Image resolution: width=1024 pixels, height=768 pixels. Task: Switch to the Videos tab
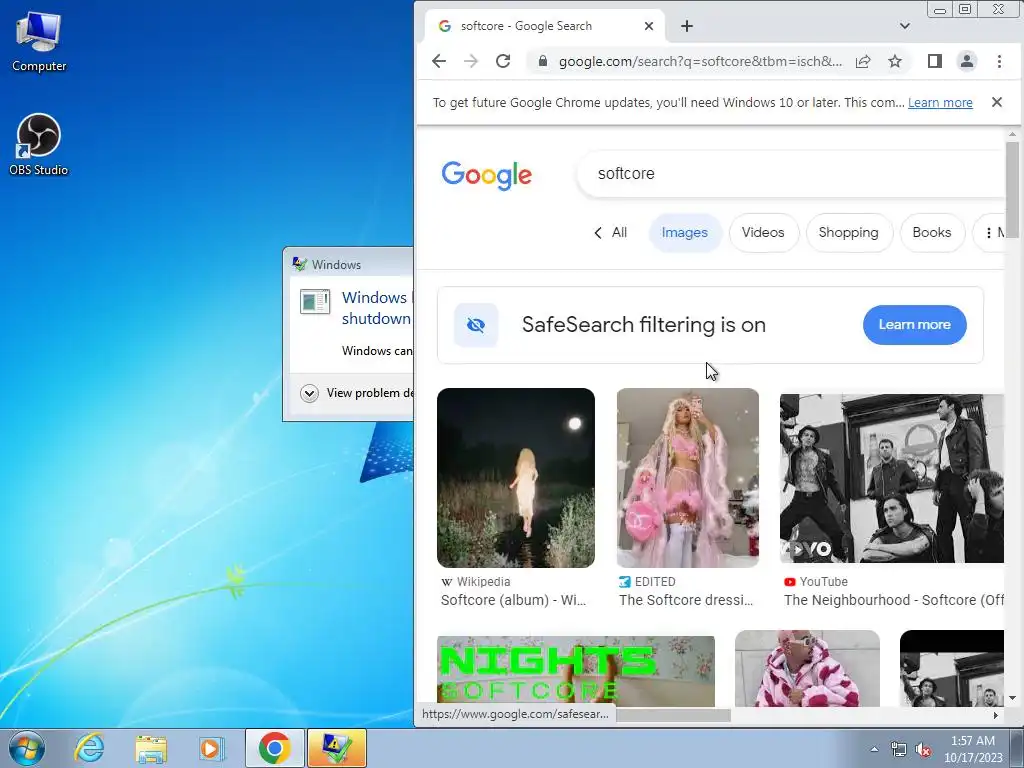[763, 232]
